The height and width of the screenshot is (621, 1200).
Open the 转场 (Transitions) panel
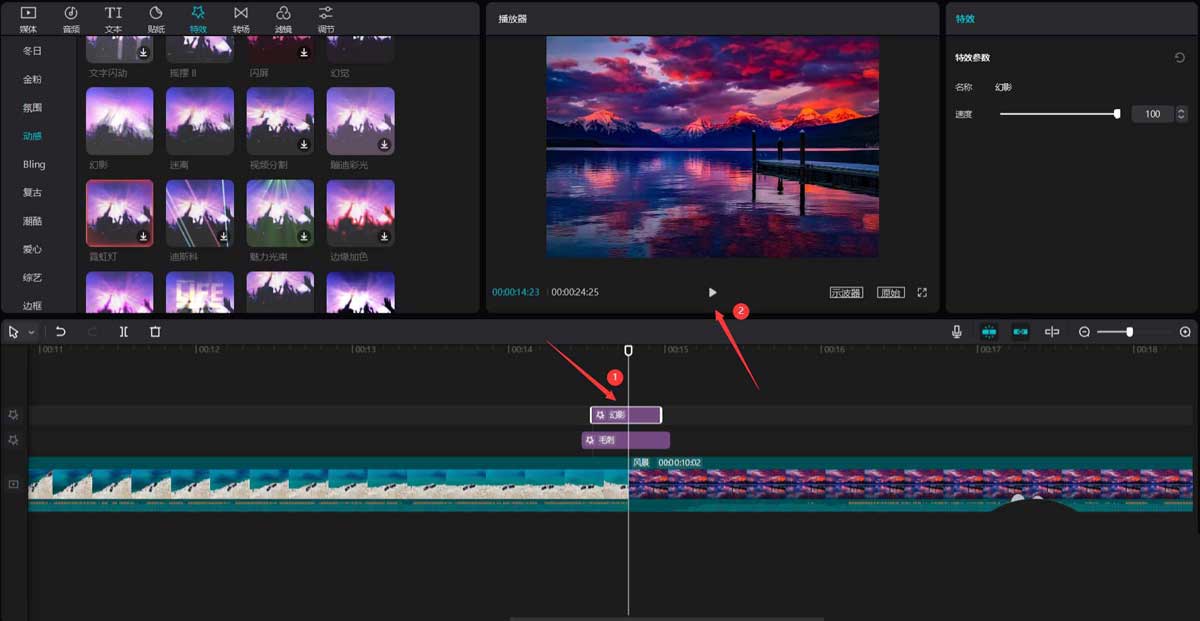click(241, 18)
